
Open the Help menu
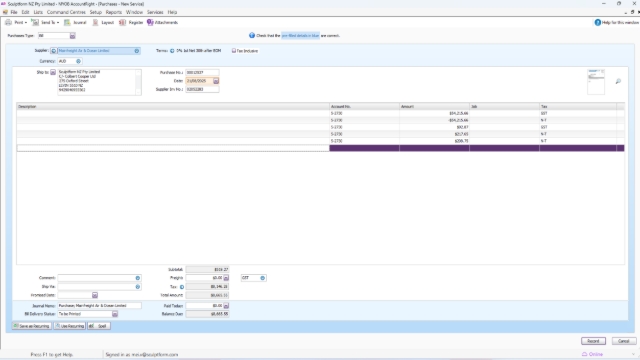(x=172, y=12)
